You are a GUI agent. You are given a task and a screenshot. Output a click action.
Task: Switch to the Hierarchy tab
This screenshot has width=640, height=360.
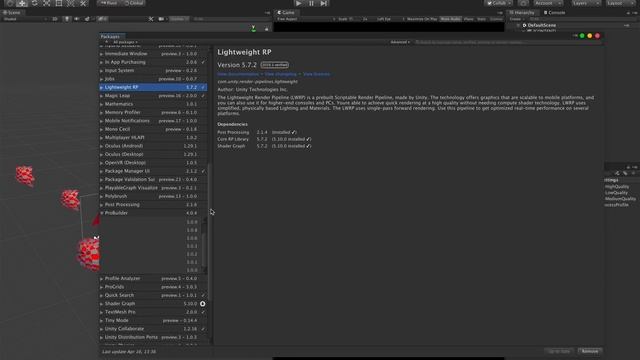(x=522, y=13)
